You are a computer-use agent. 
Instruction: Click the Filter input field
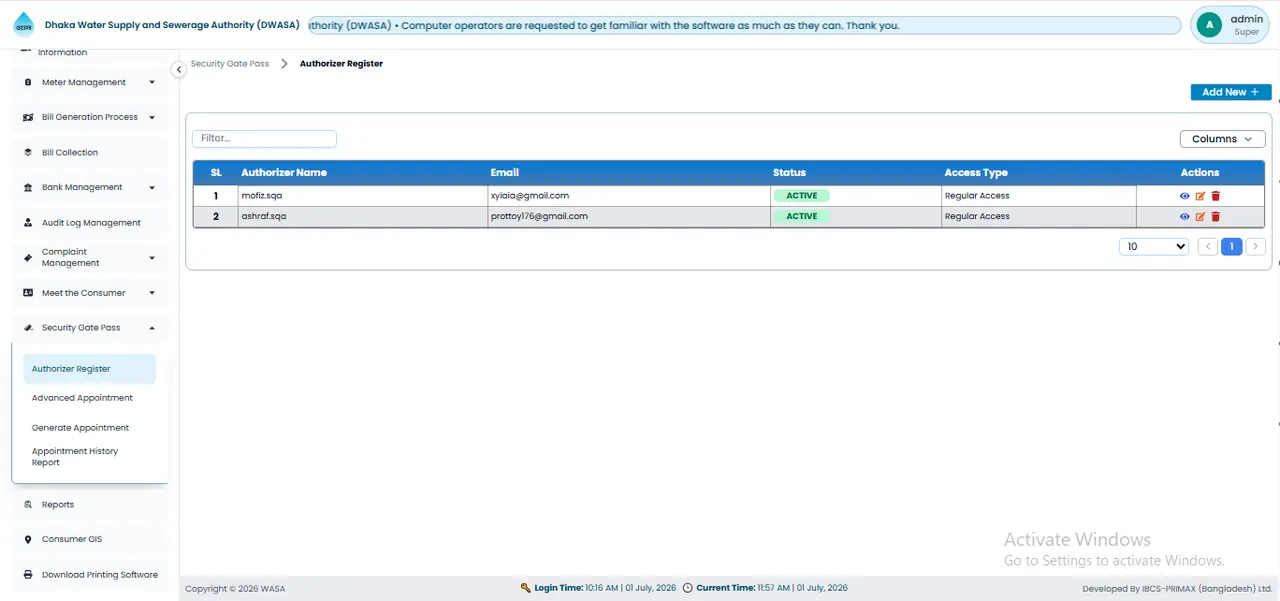264,139
